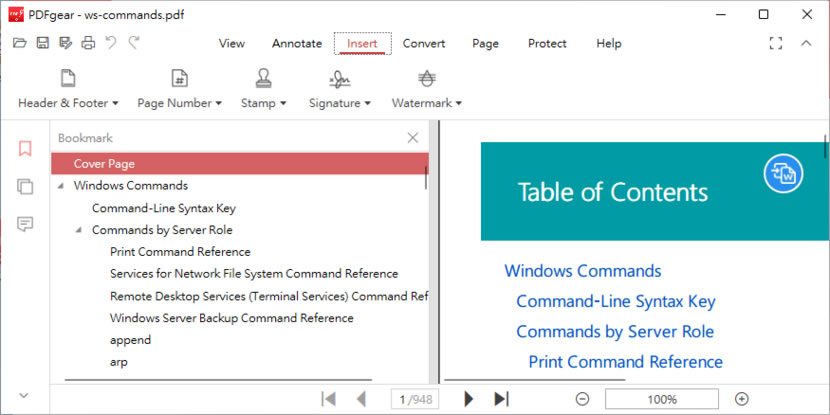Open the Protect tab
Screen dimensions: 830x415
(547, 43)
